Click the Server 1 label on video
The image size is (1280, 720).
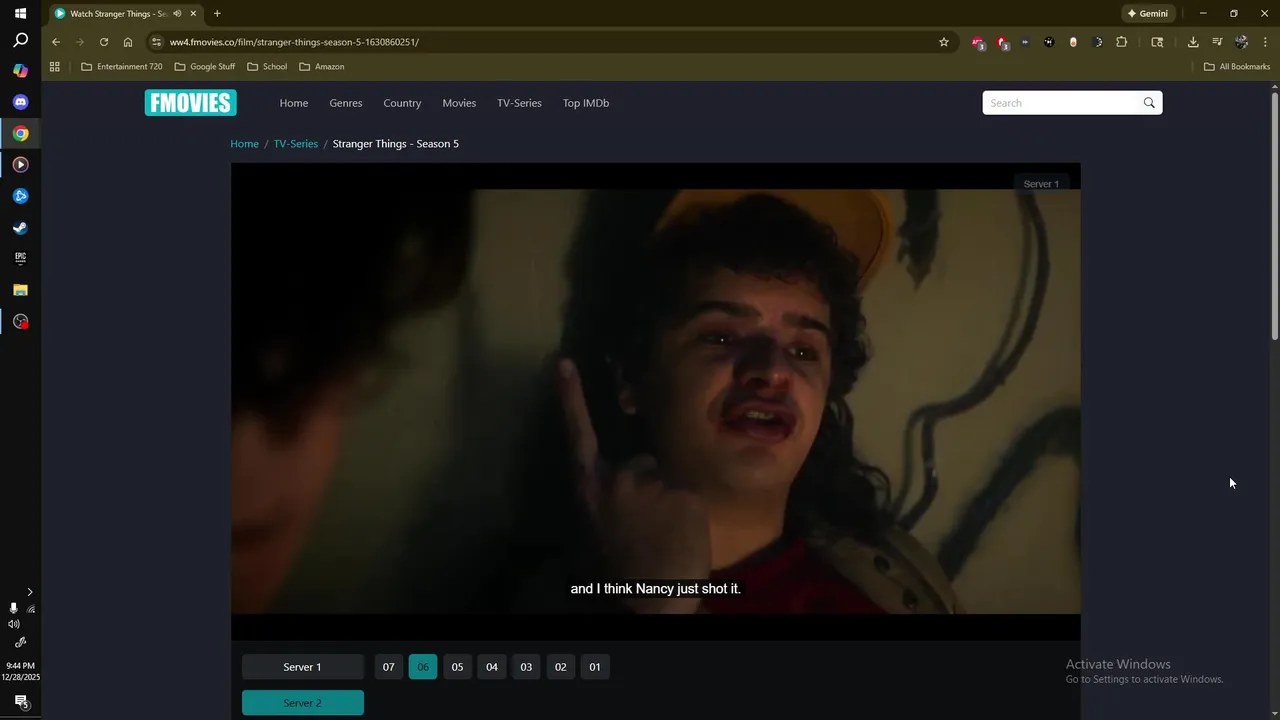(x=1041, y=184)
